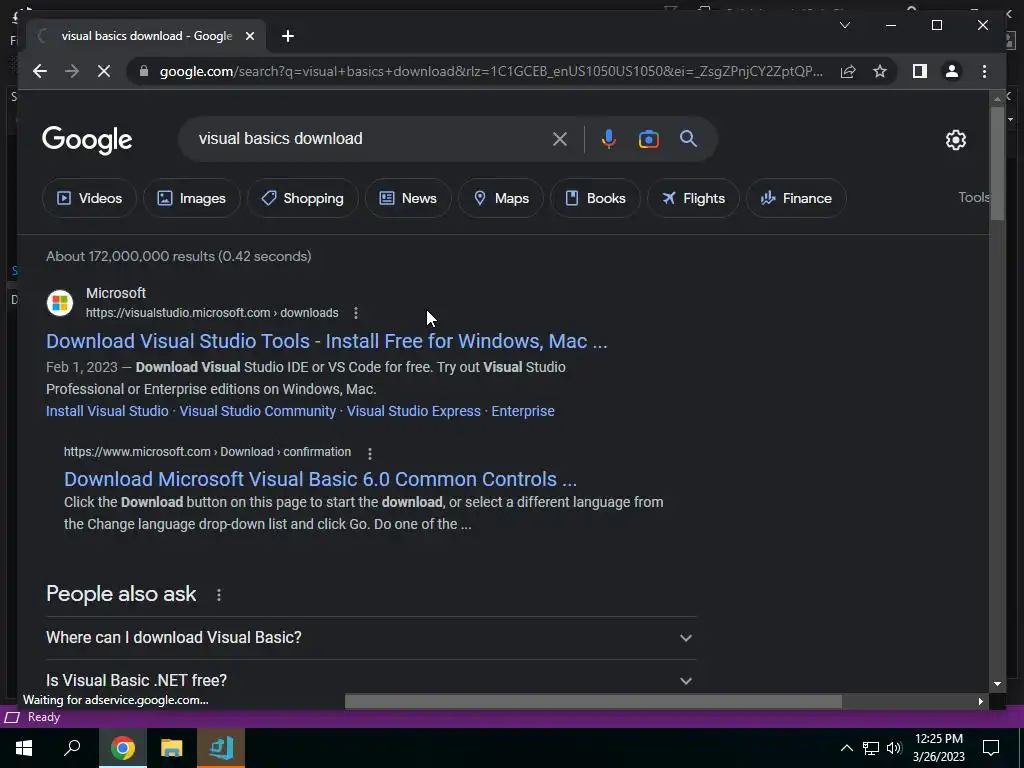Click the address bar URL

click(x=491, y=71)
